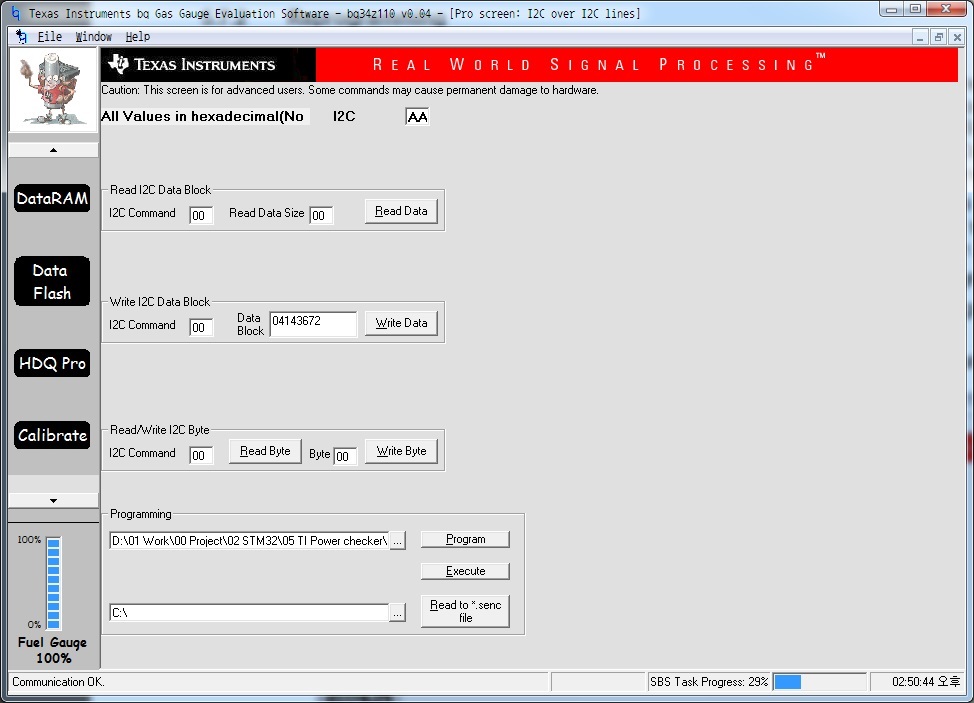Focus the Read Data Size field
Image resolution: width=974 pixels, height=703 pixels.
[321, 215]
